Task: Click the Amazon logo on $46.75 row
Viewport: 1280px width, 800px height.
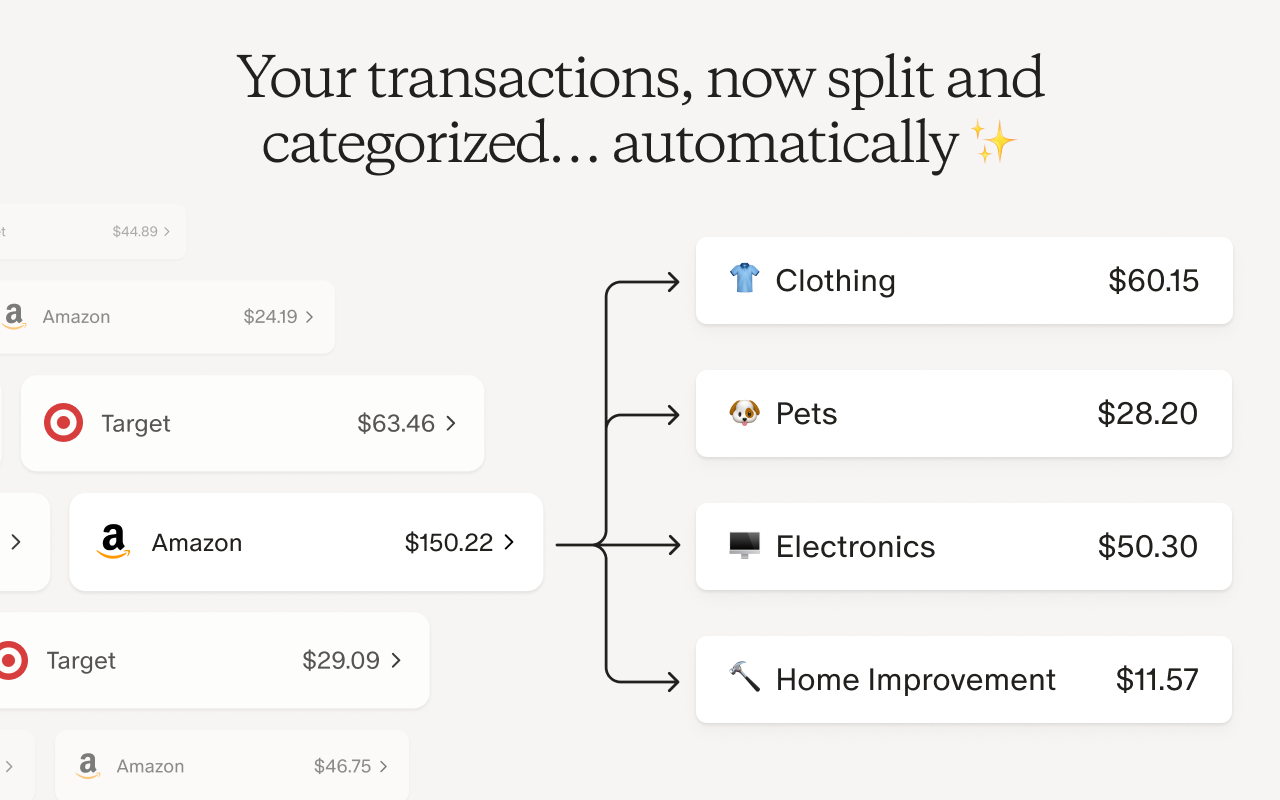Action: point(88,766)
